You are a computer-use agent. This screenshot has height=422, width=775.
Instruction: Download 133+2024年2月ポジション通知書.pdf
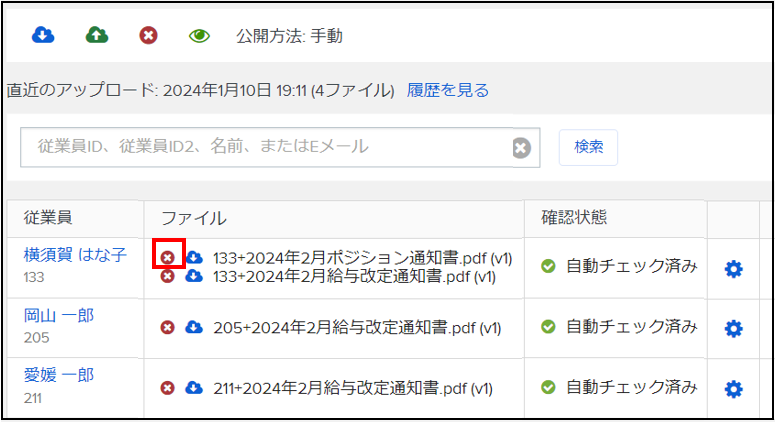tap(195, 257)
